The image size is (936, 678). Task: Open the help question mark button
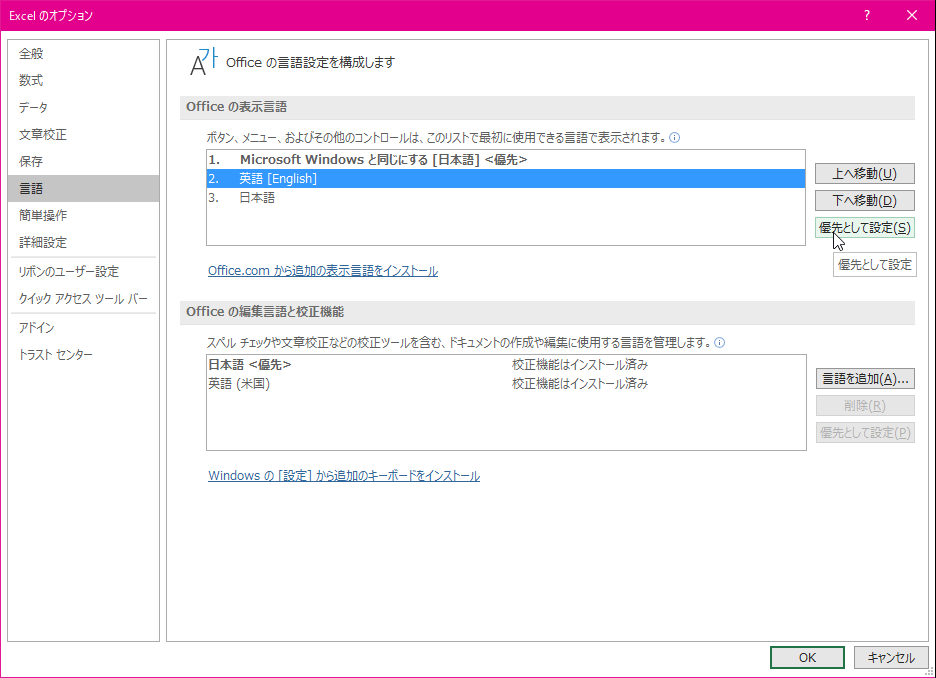867,16
